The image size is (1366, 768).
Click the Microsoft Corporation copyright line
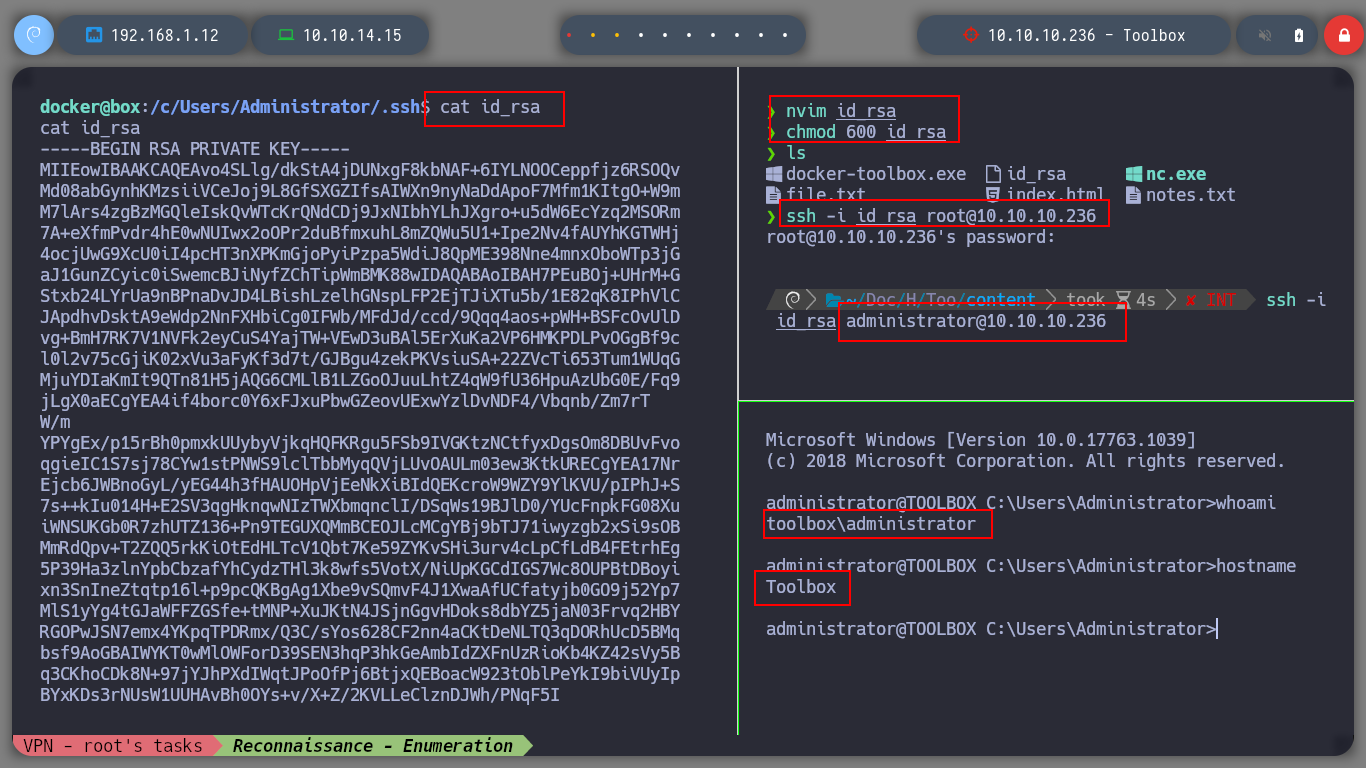tap(1026, 461)
